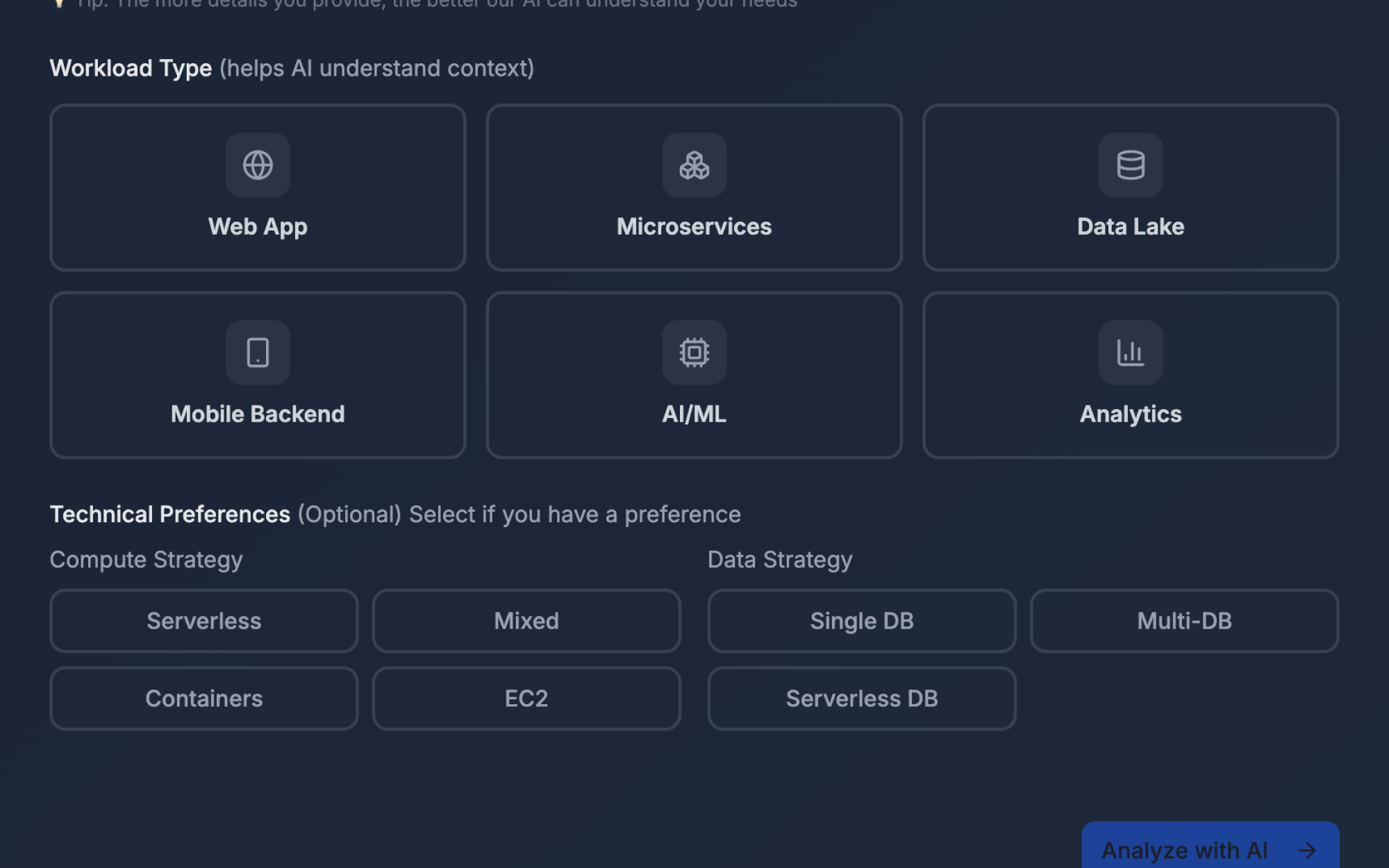Toggle the EC2 compute strategy

pos(526,699)
